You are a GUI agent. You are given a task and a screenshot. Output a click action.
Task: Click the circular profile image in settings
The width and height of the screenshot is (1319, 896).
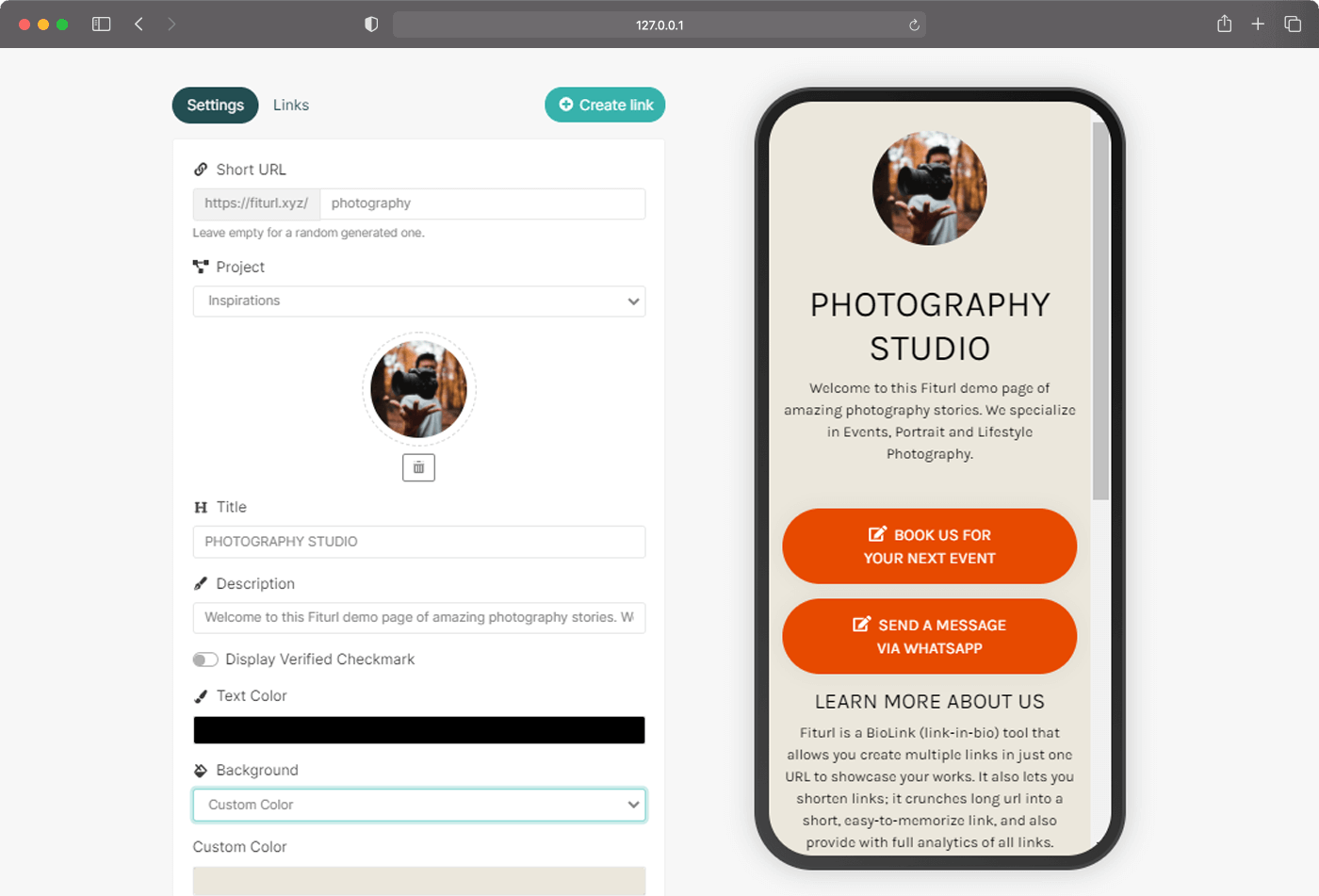point(418,389)
